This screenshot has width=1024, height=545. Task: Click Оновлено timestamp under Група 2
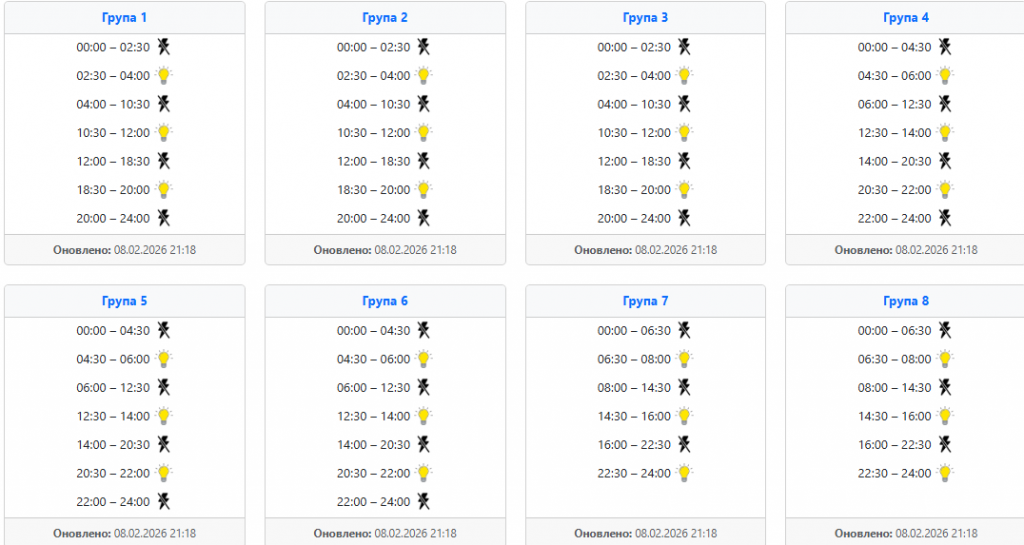click(385, 250)
